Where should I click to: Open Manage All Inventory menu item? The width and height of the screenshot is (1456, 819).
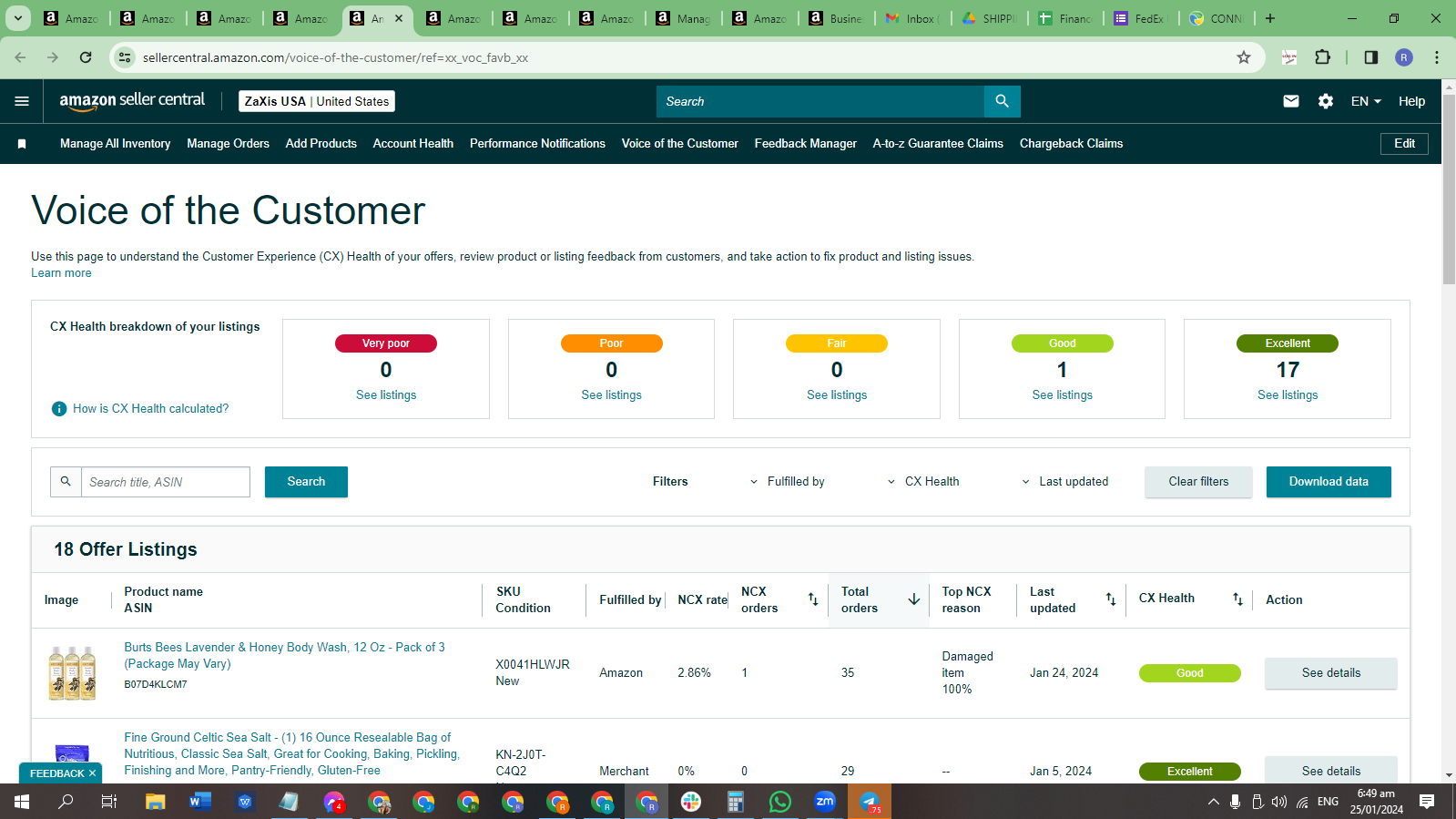click(115, 144)
